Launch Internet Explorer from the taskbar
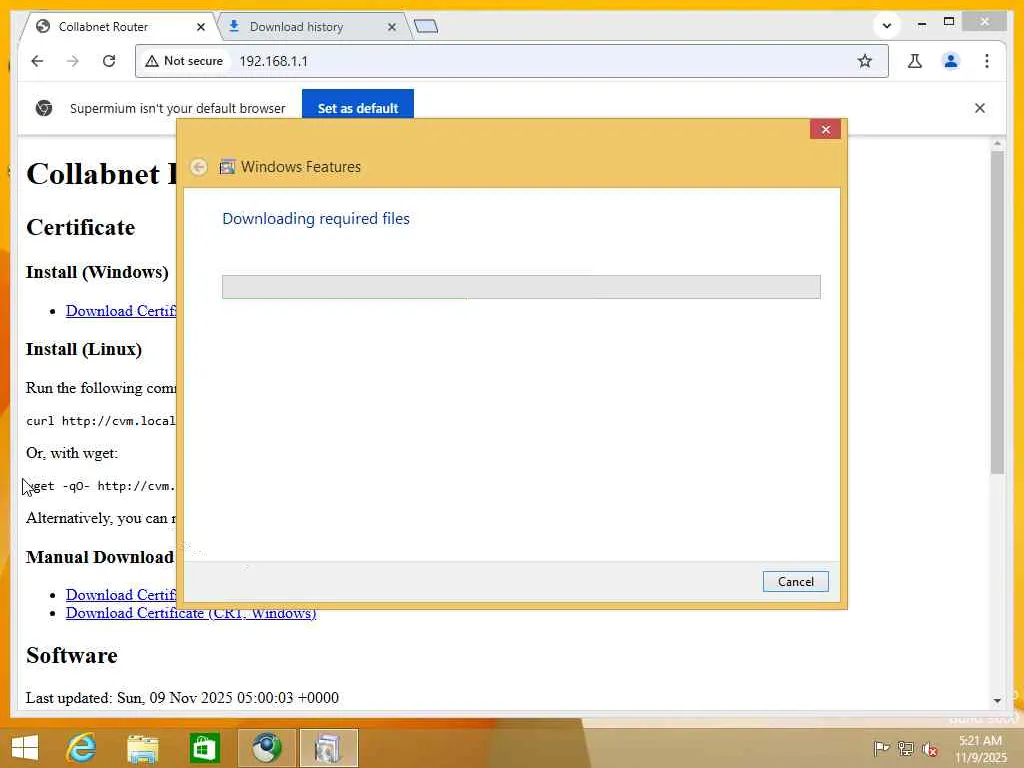The image size is (1024, 768). pos(81,748)
